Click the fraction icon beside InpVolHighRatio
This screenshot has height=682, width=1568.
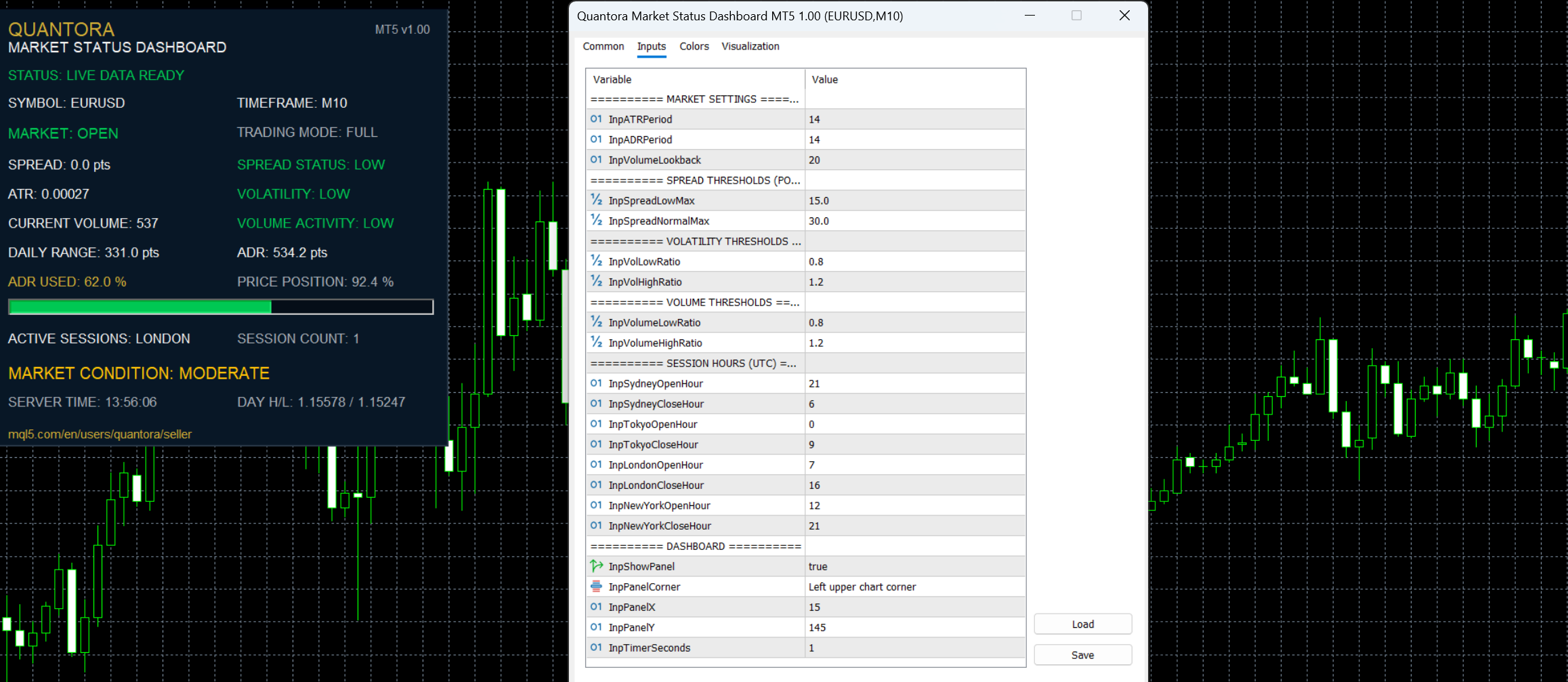(596, 282)
